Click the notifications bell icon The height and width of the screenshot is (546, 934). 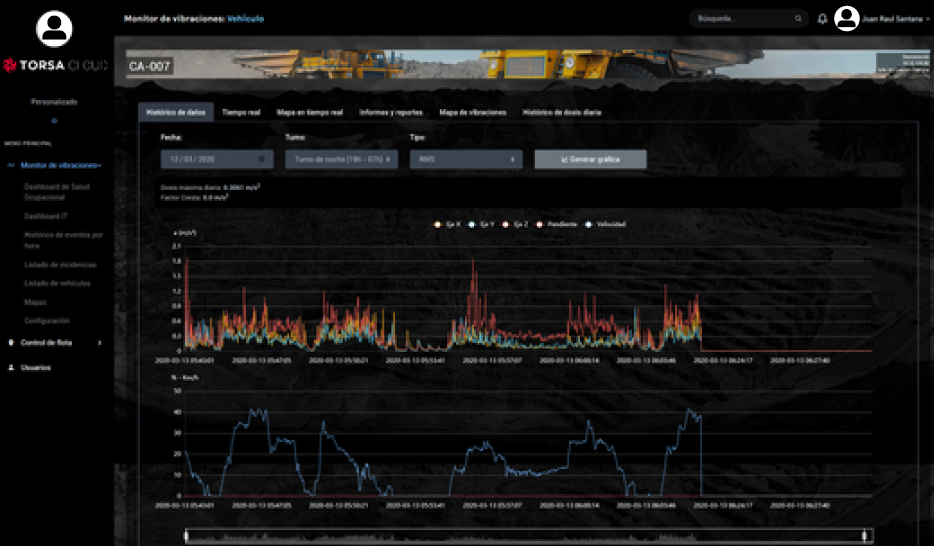(x=822, y=18)
